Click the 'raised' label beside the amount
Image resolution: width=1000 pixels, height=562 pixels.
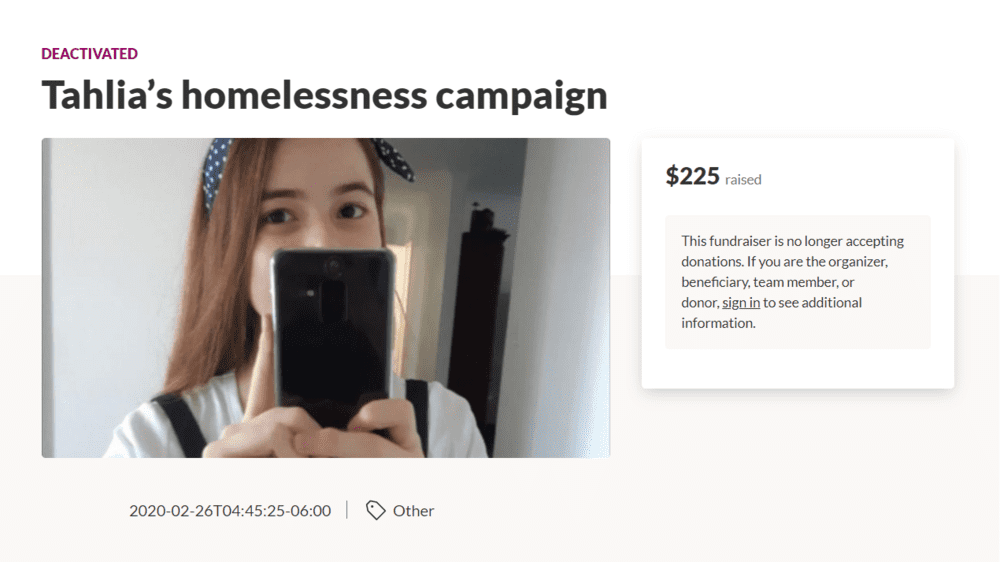pyautogui.click(x=743, y=180)
